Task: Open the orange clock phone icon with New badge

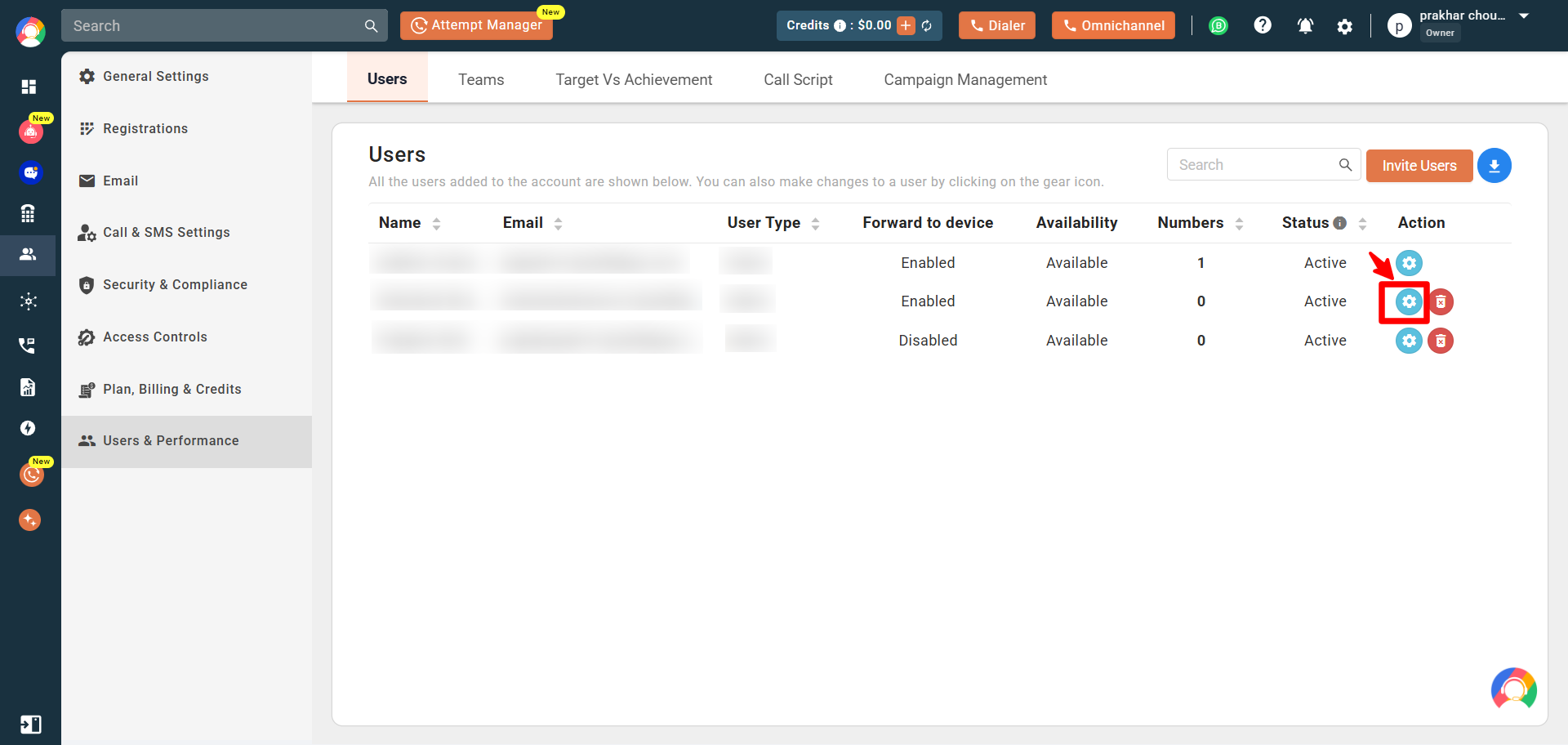Action: [31, 474]
